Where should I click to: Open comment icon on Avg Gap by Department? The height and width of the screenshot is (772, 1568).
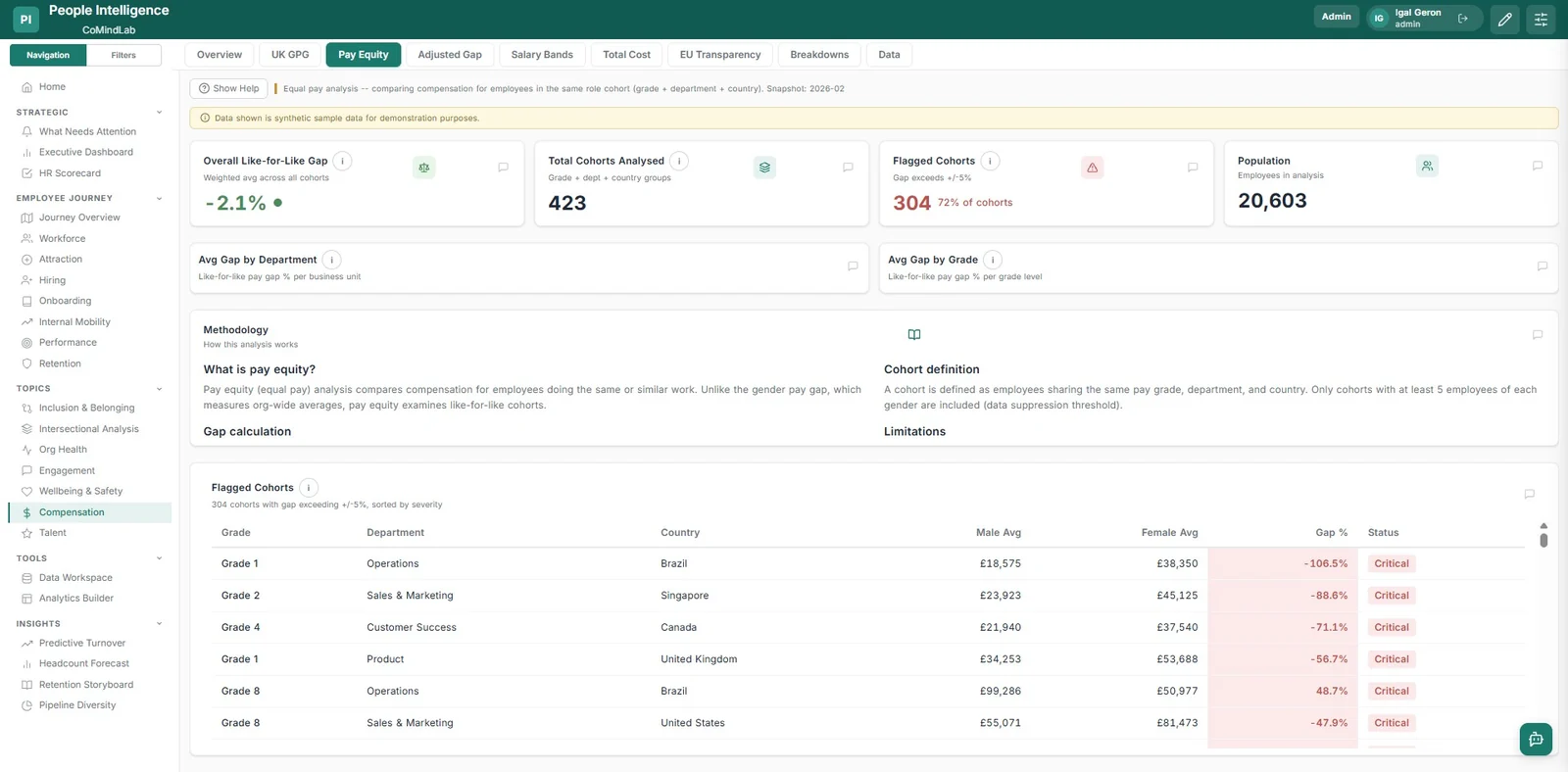(x=853, y=265)
